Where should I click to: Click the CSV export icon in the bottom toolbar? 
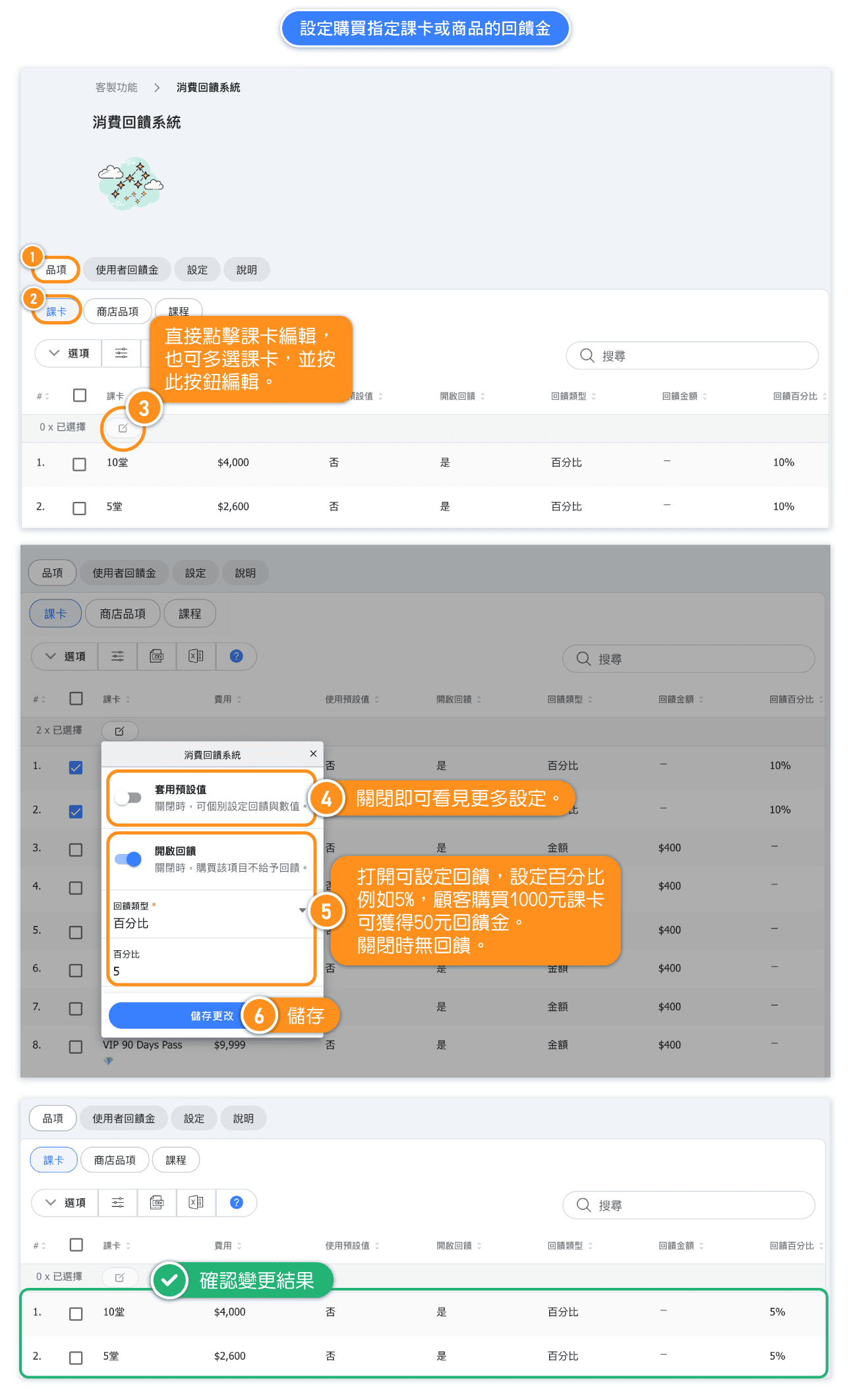(157, 1203)
